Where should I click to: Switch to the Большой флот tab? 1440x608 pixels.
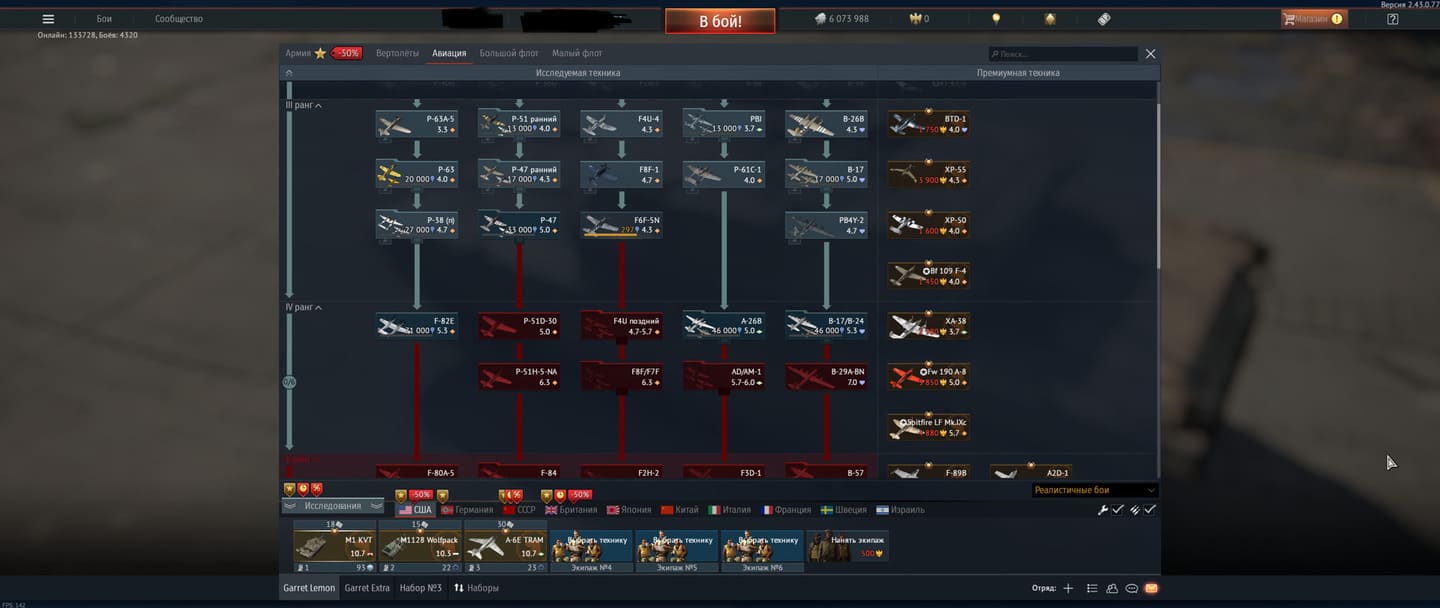(508, 53)
